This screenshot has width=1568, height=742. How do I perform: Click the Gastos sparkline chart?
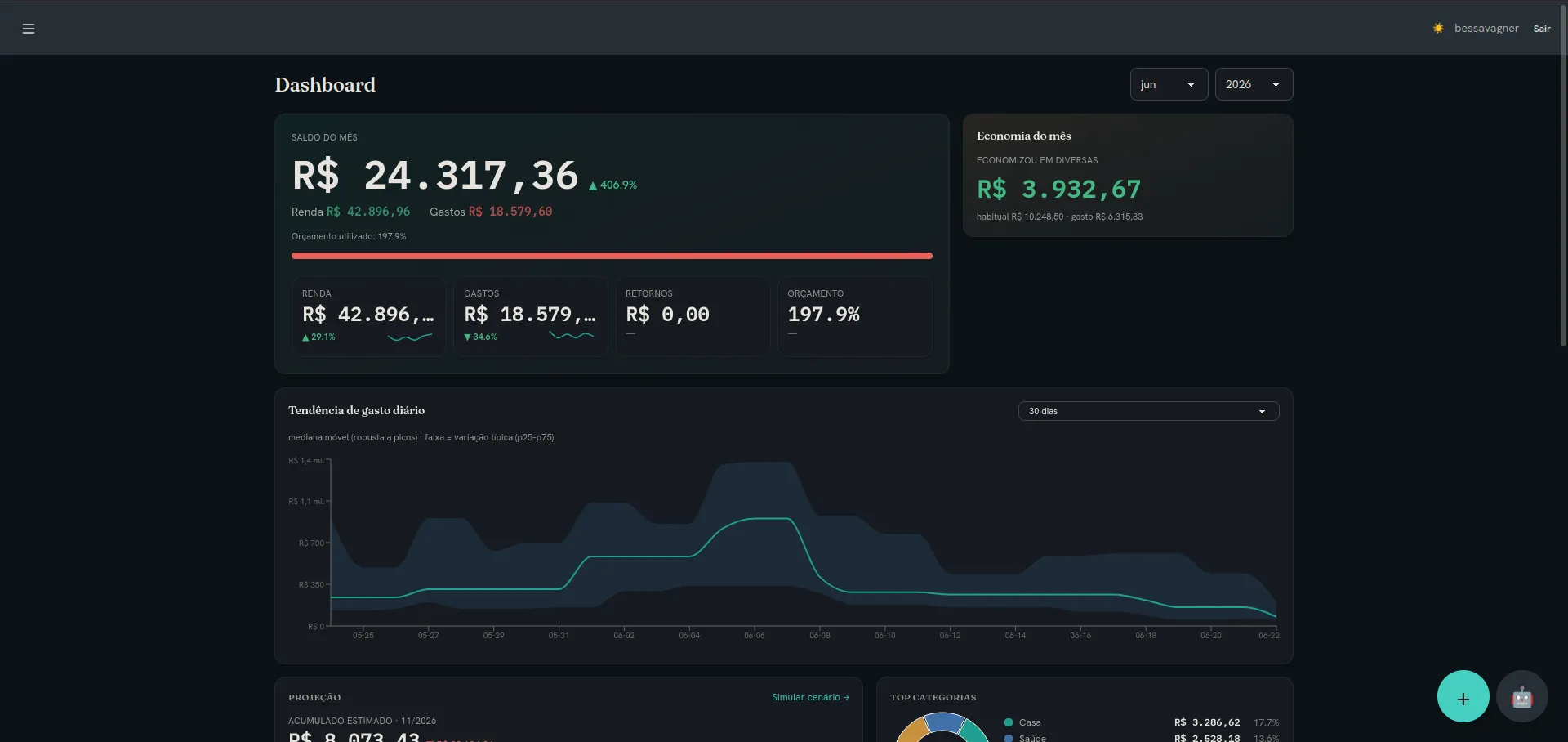572,336
